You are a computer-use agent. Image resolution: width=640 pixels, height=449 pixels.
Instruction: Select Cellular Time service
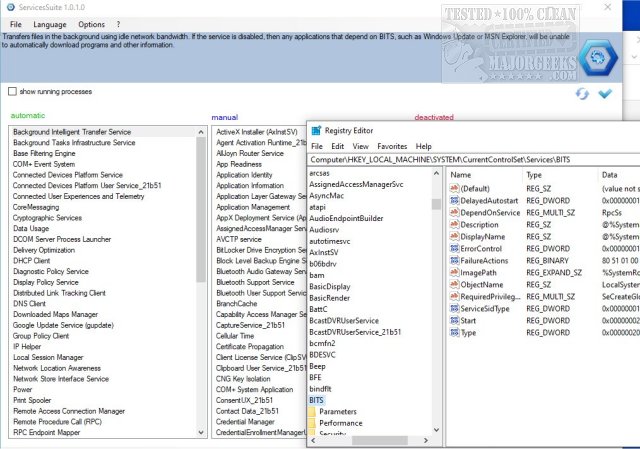(x=235, y=336)
